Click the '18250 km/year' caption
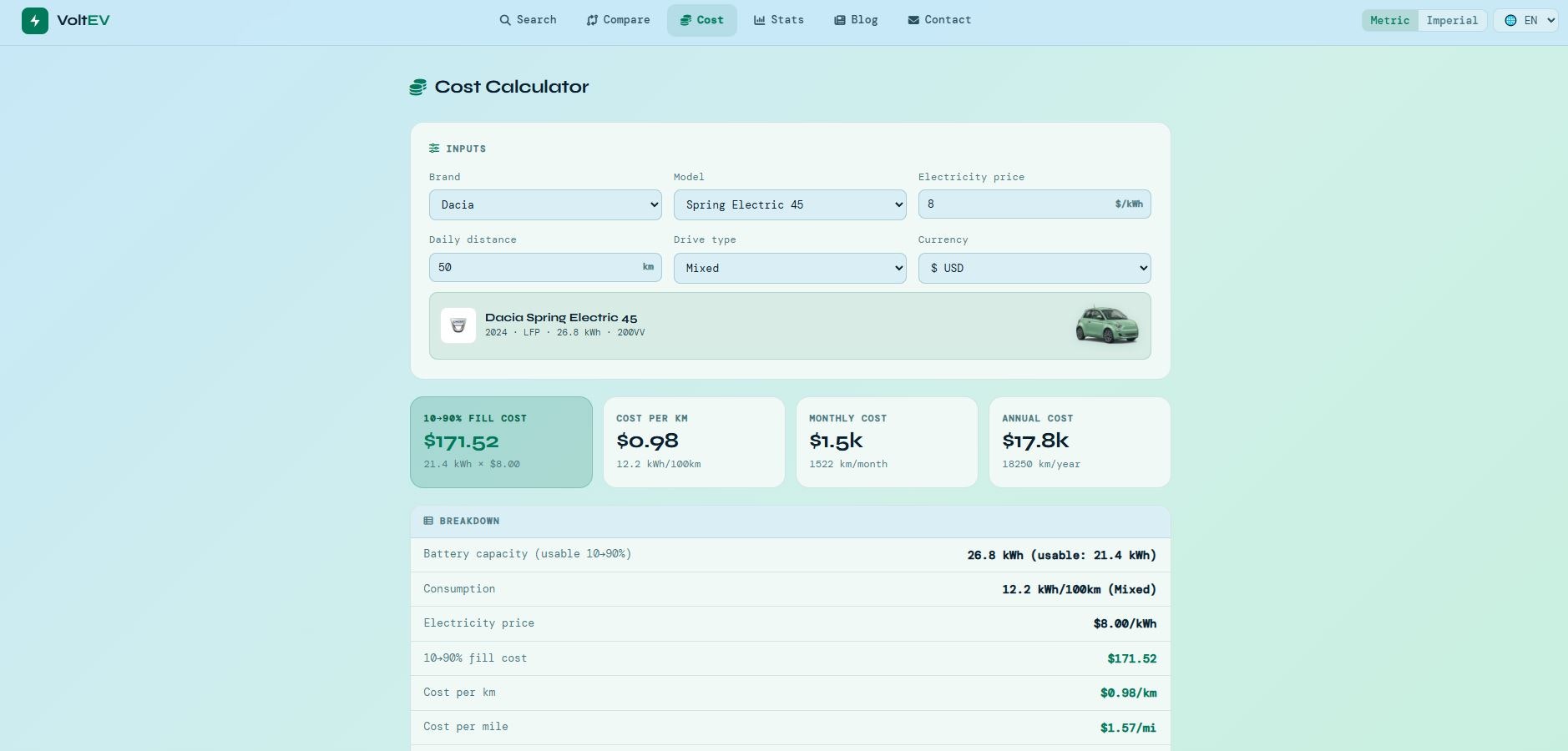This screenshot has height=751, width=1568. (1041, 464)
